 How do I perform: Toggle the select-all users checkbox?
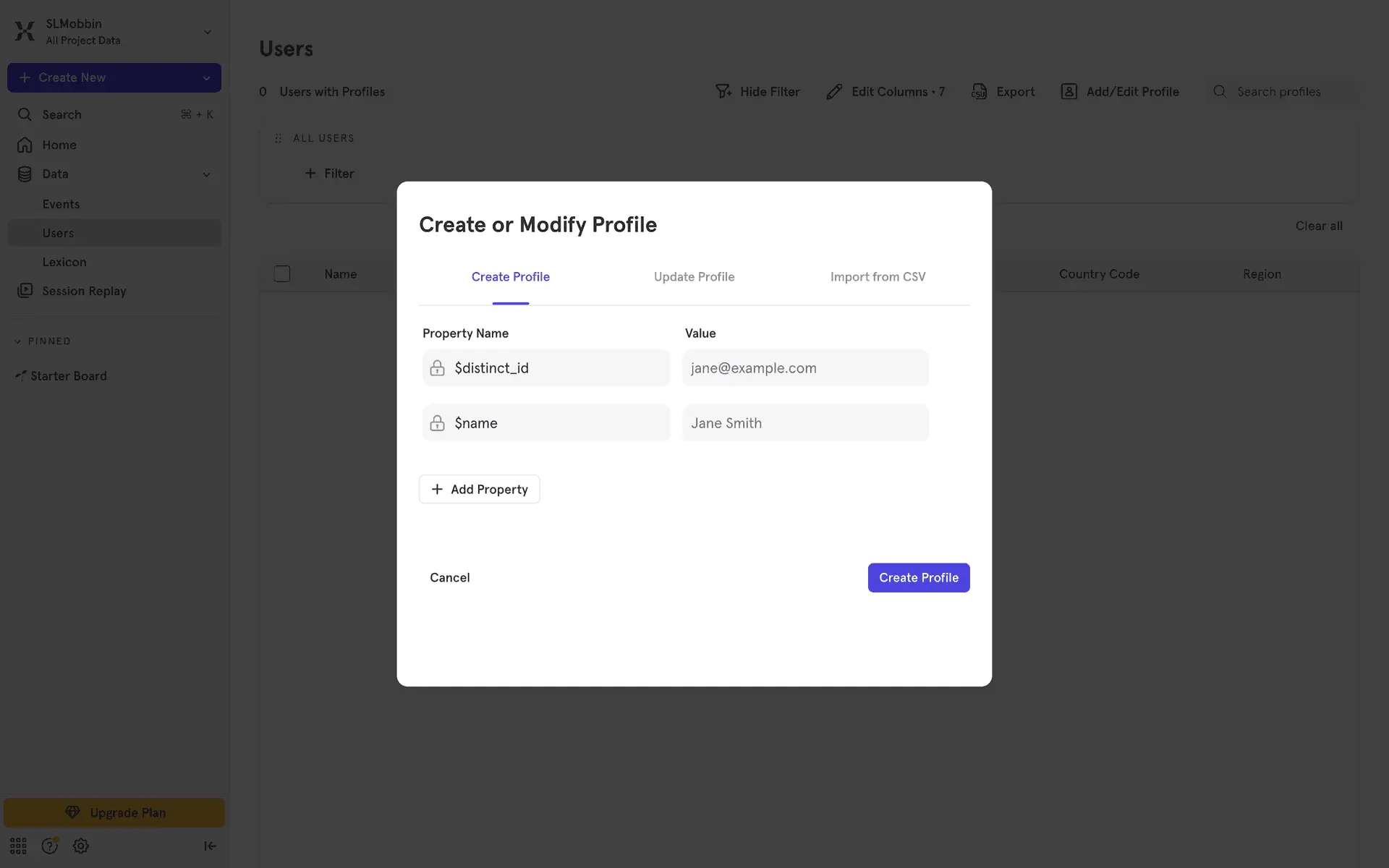(282, 274)
